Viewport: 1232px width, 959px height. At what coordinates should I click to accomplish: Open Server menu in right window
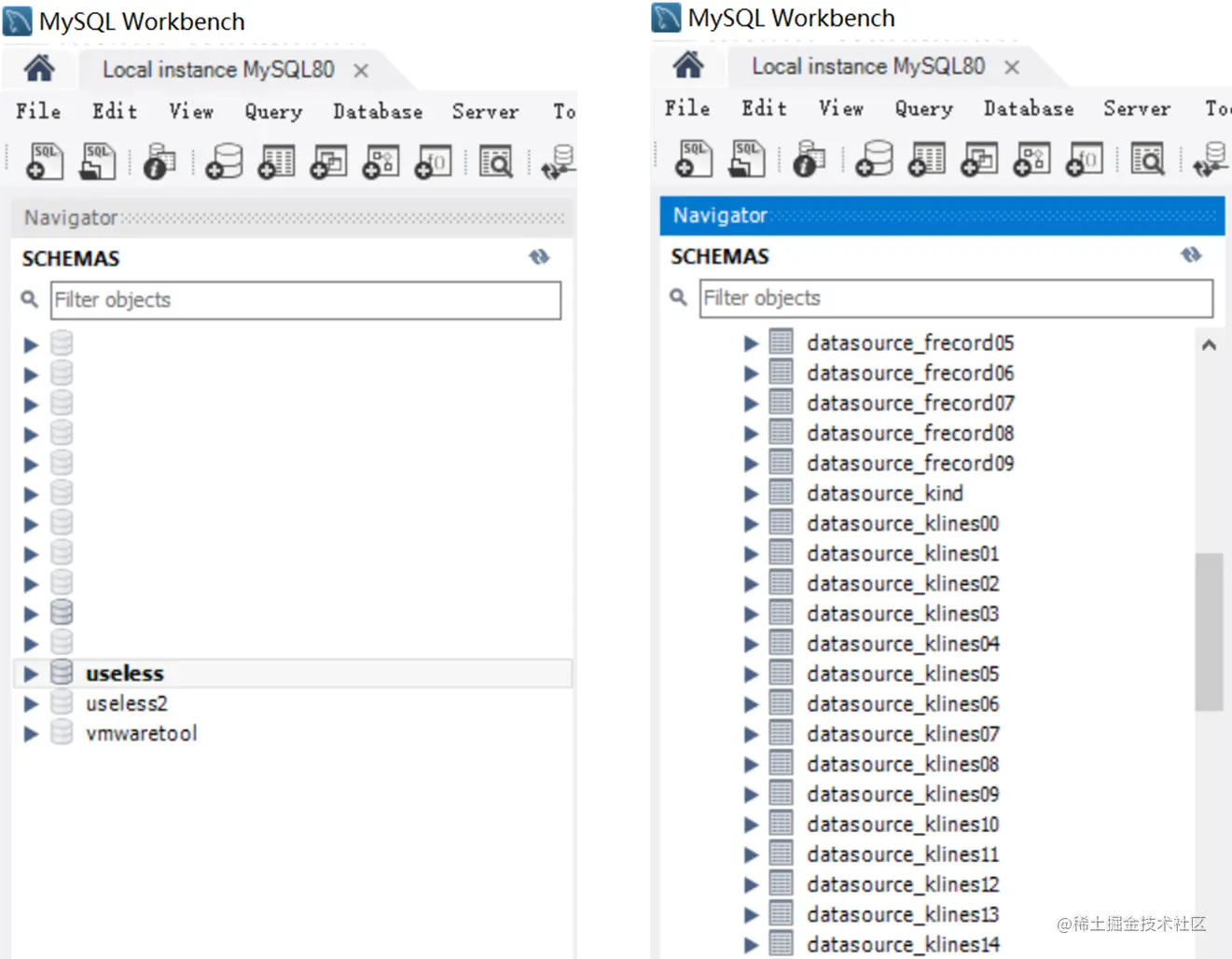1137,108
